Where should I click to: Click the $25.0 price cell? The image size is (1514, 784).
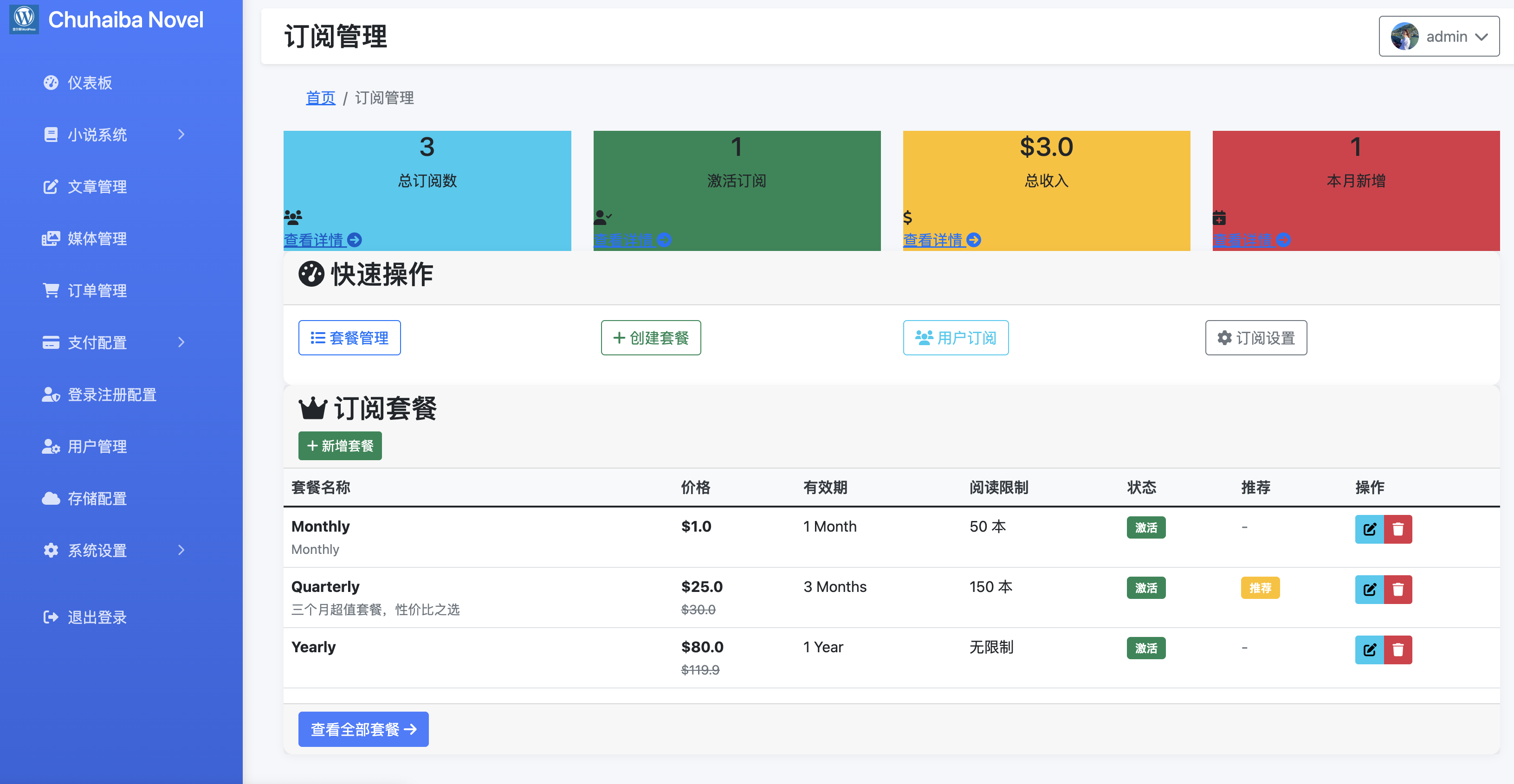tap(702, 587)
